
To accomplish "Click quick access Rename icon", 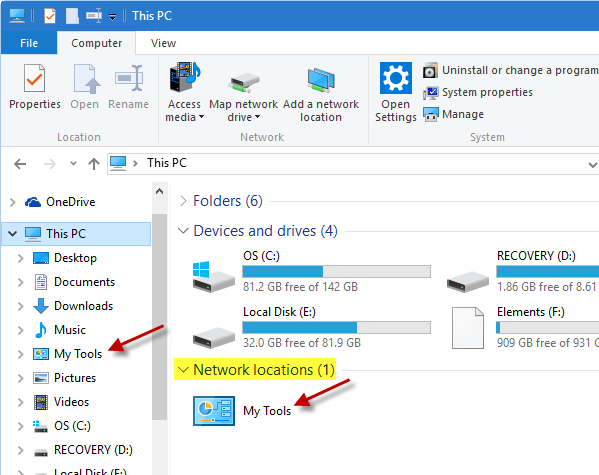I will click(x=94, y=16).
